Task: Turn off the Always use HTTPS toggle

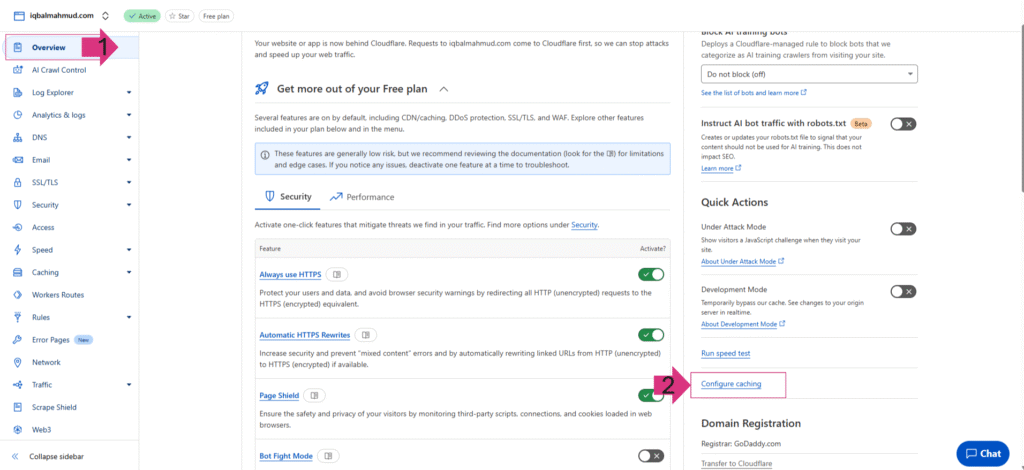Action: (651, 275)
